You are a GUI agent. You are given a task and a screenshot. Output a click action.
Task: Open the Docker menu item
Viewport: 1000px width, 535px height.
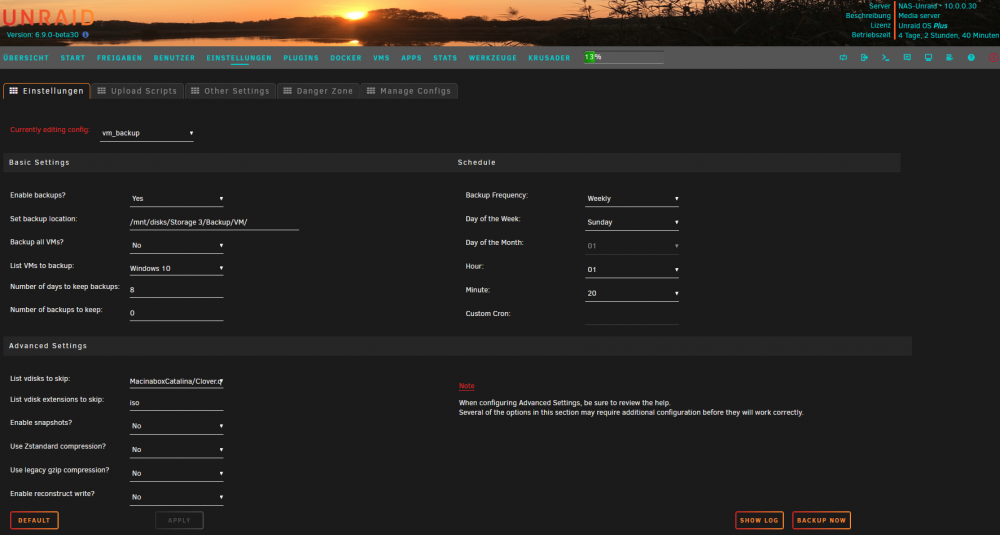pyautogui.click(x=346, y=57)
